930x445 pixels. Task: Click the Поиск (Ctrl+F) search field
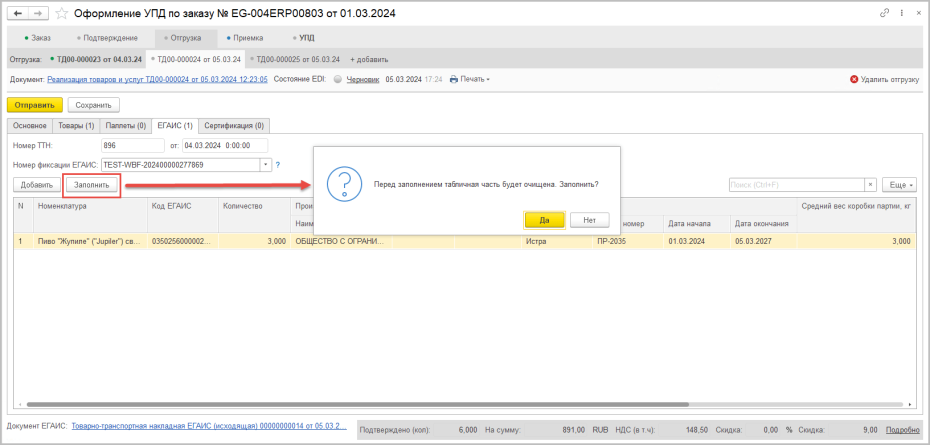tap(796, 185)
